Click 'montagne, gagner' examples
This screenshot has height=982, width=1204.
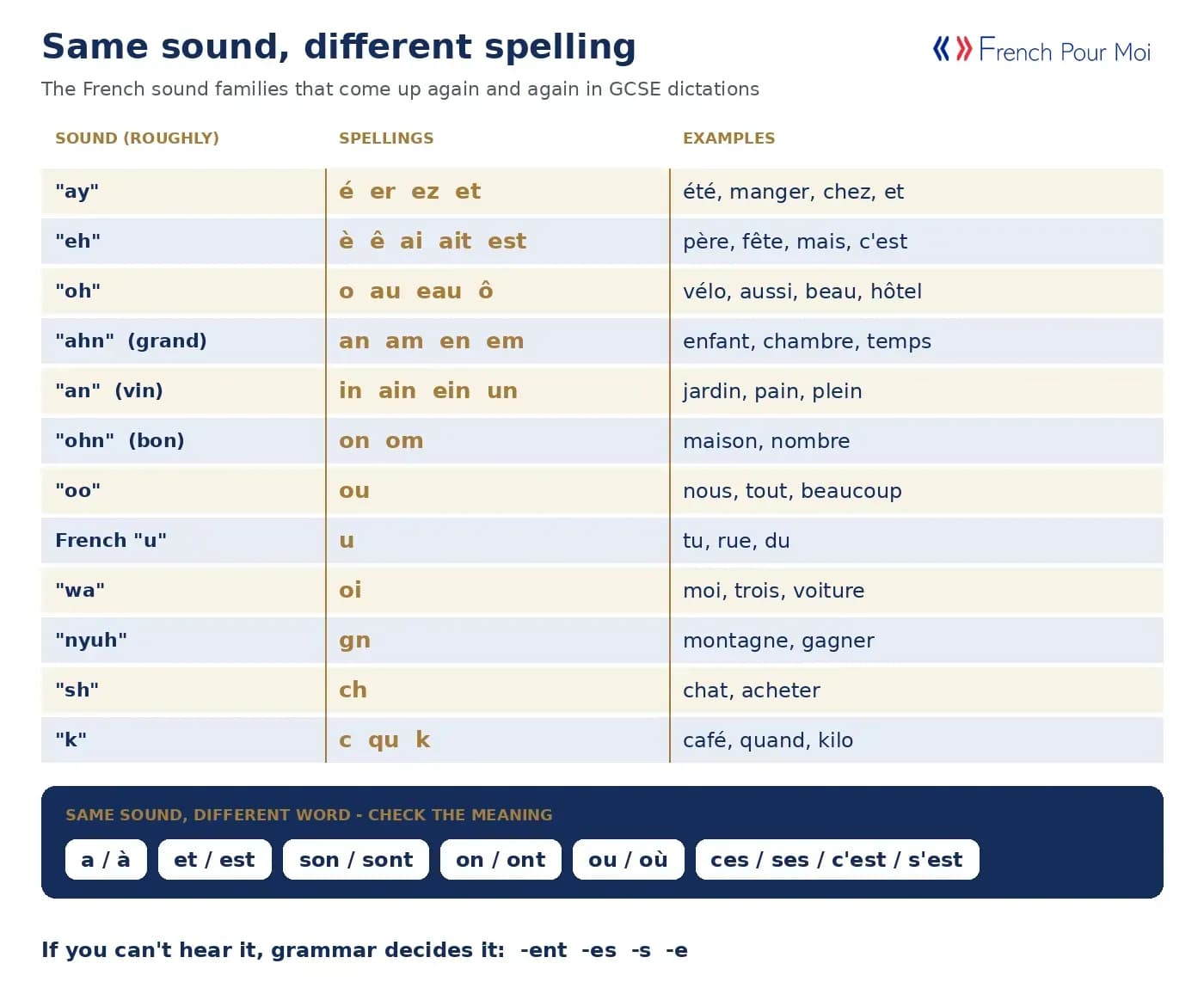tap(778, 641)
